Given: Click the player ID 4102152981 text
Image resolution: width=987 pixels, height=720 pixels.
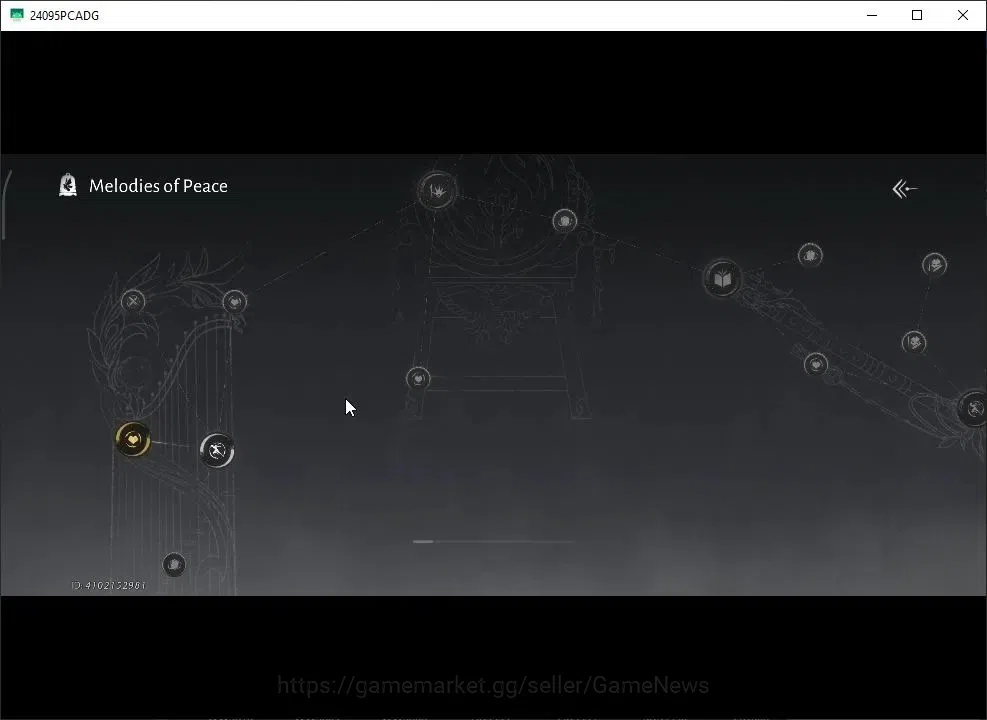Looking at the screenshot, I should pyautogui.click(x=109, y=585).
